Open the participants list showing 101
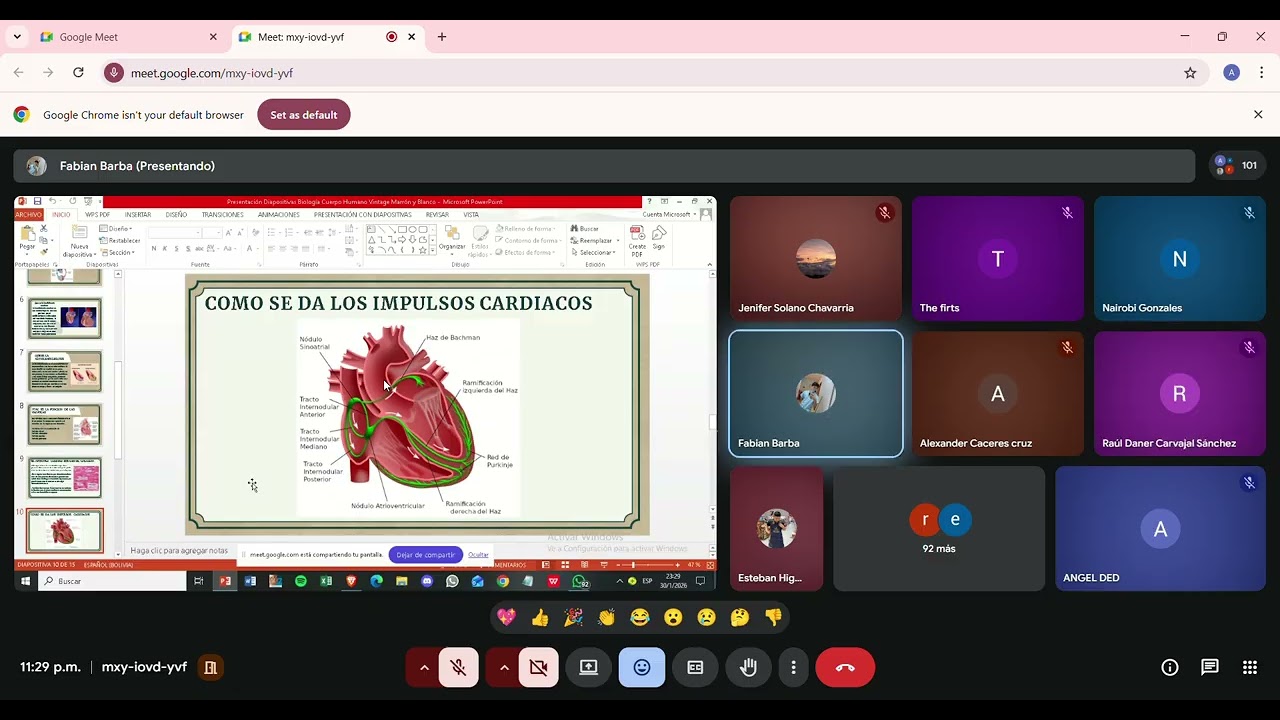 (1237, 166)
